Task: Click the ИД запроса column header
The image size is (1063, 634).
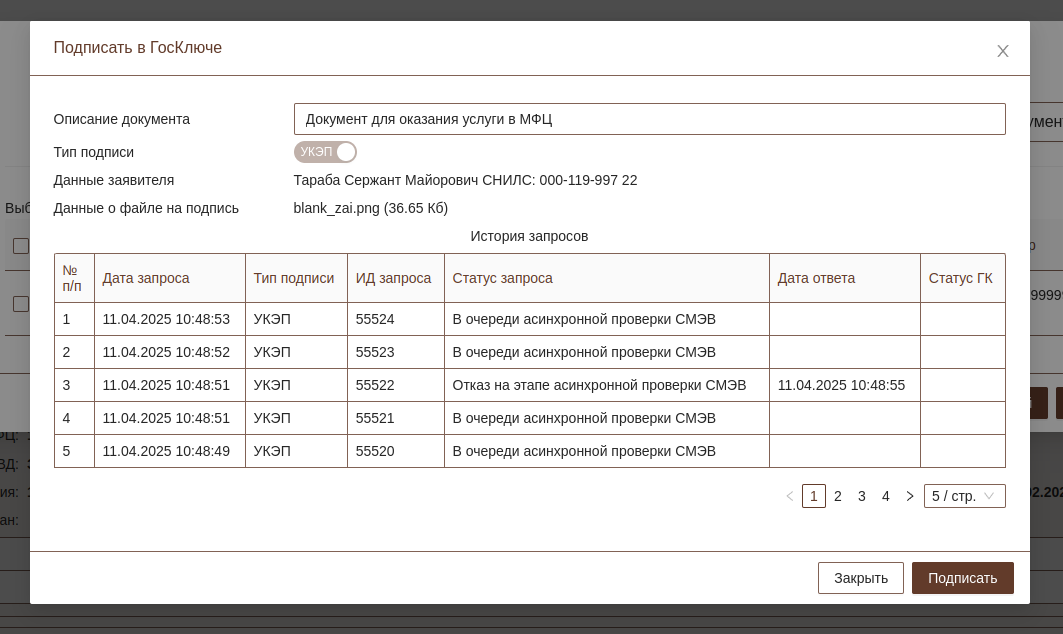Action: [394, 278]
